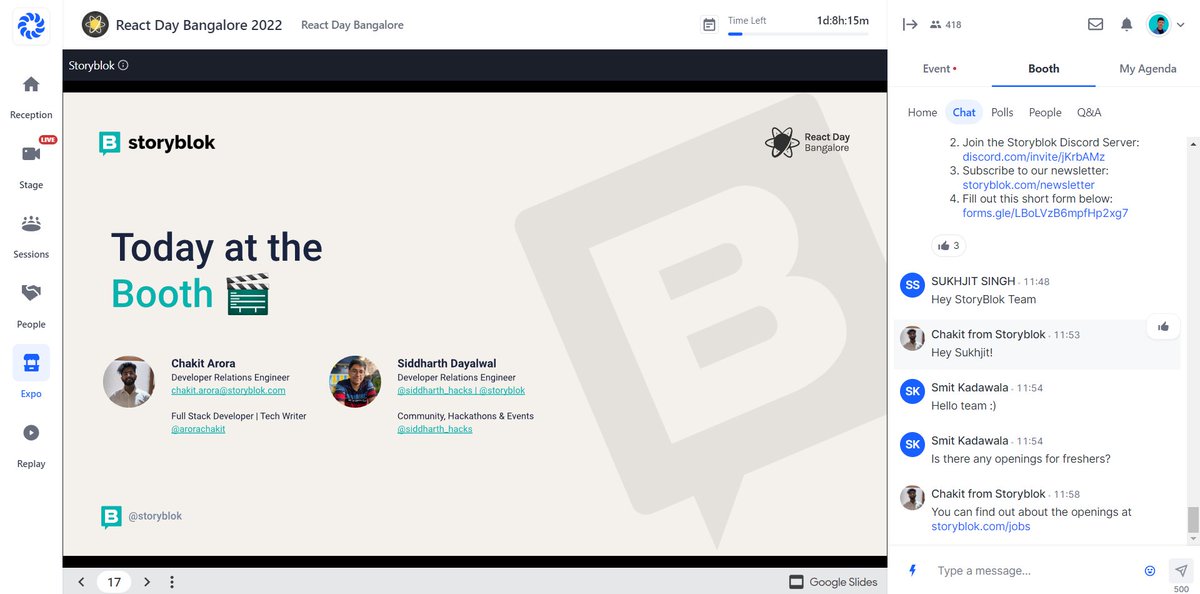Click the Storyblok logo on the slide
Viewport: 1200px width, 594px height.
pos(157,143)
